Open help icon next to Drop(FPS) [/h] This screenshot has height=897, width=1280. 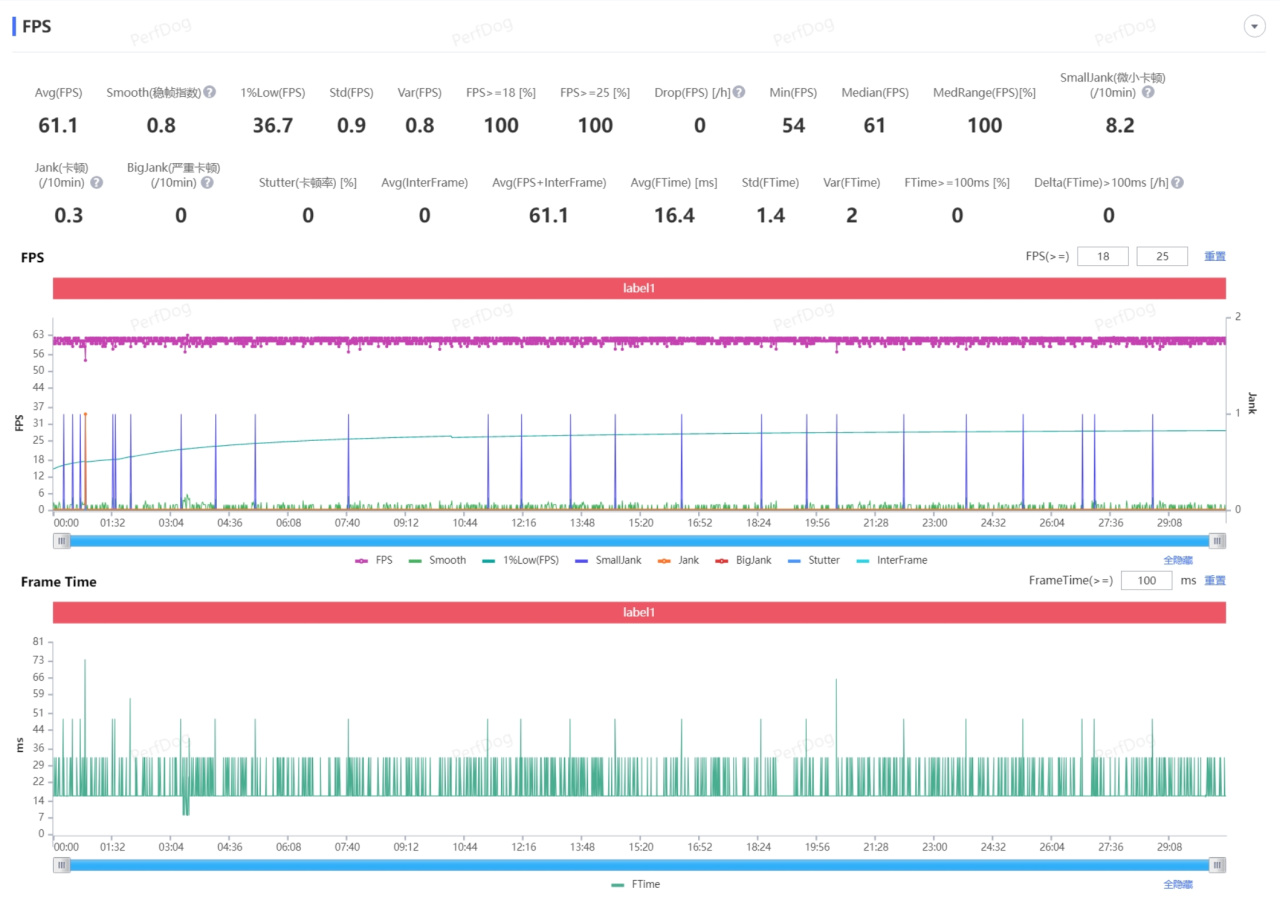[x=738, y=92]
